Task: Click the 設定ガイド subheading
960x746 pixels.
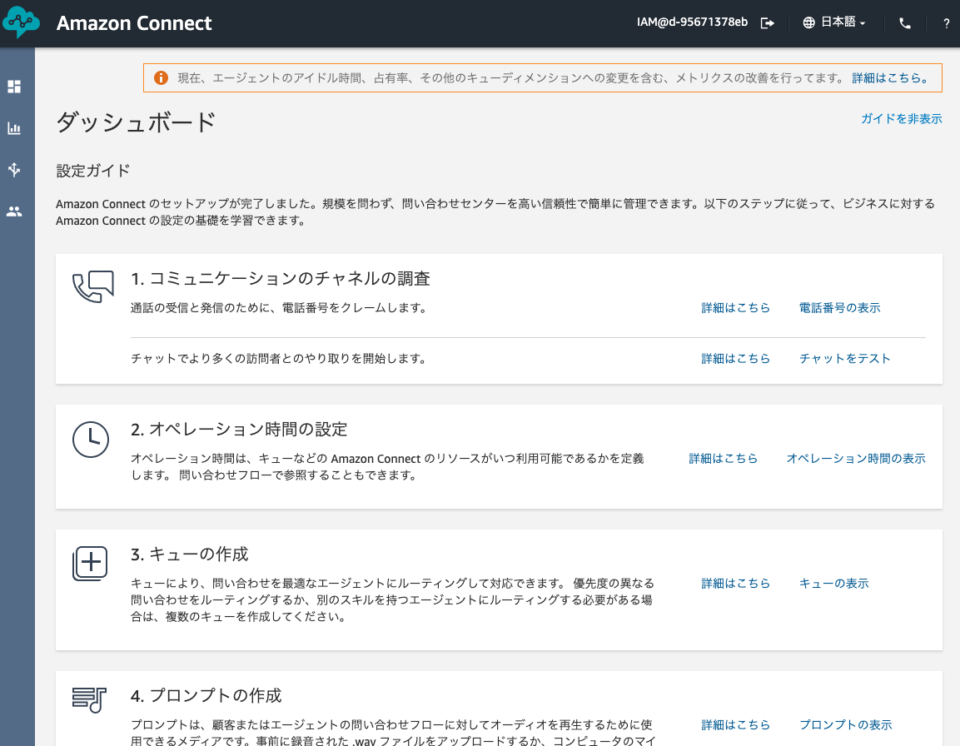Action: point(93,171)
